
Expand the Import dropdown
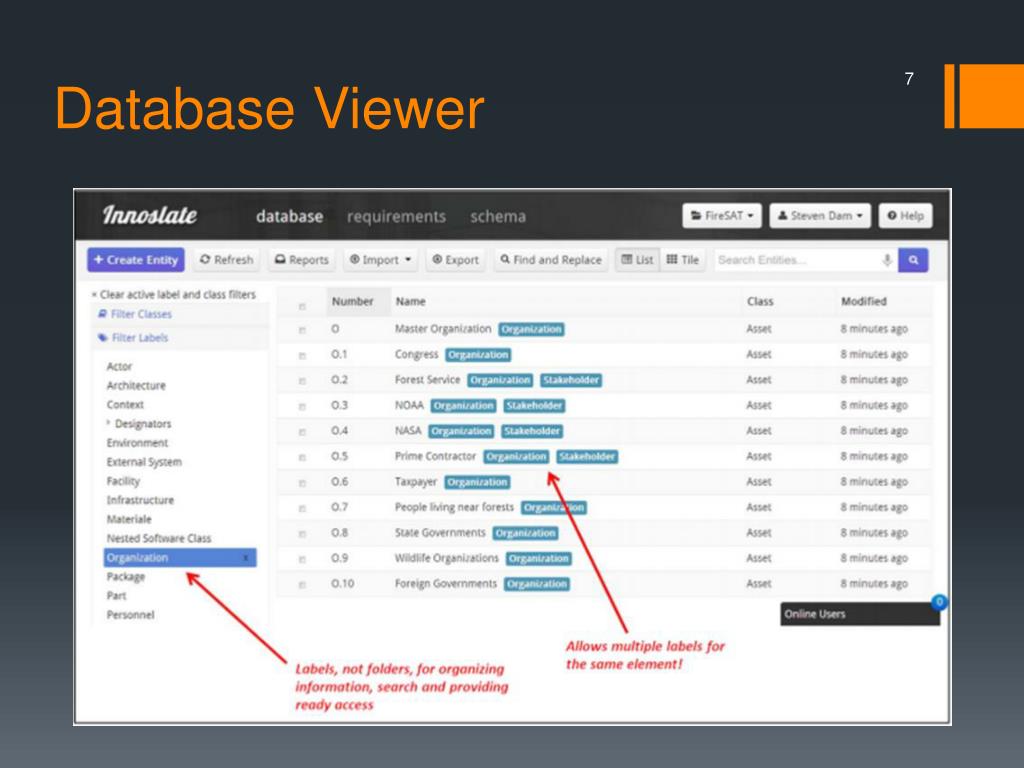tap(380, 260)
